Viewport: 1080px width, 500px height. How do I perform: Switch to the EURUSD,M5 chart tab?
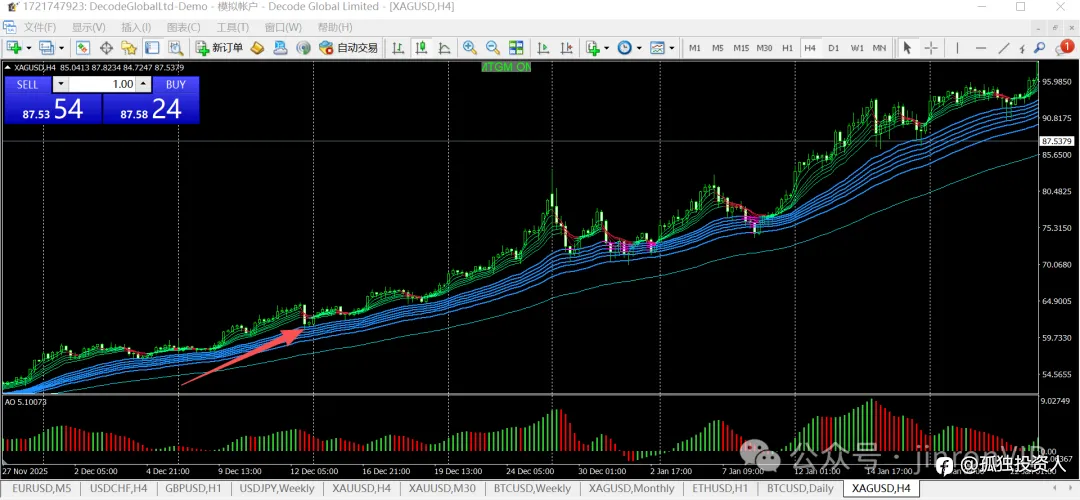[41, 488]
